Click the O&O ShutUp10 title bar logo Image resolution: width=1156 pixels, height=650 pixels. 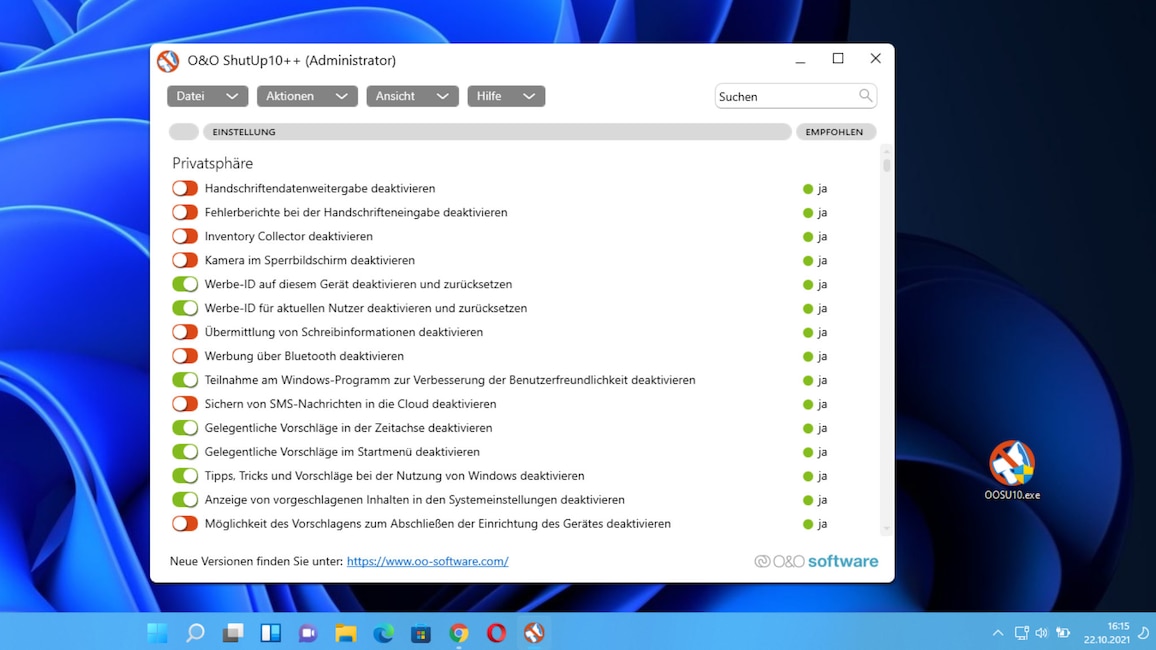168,60
